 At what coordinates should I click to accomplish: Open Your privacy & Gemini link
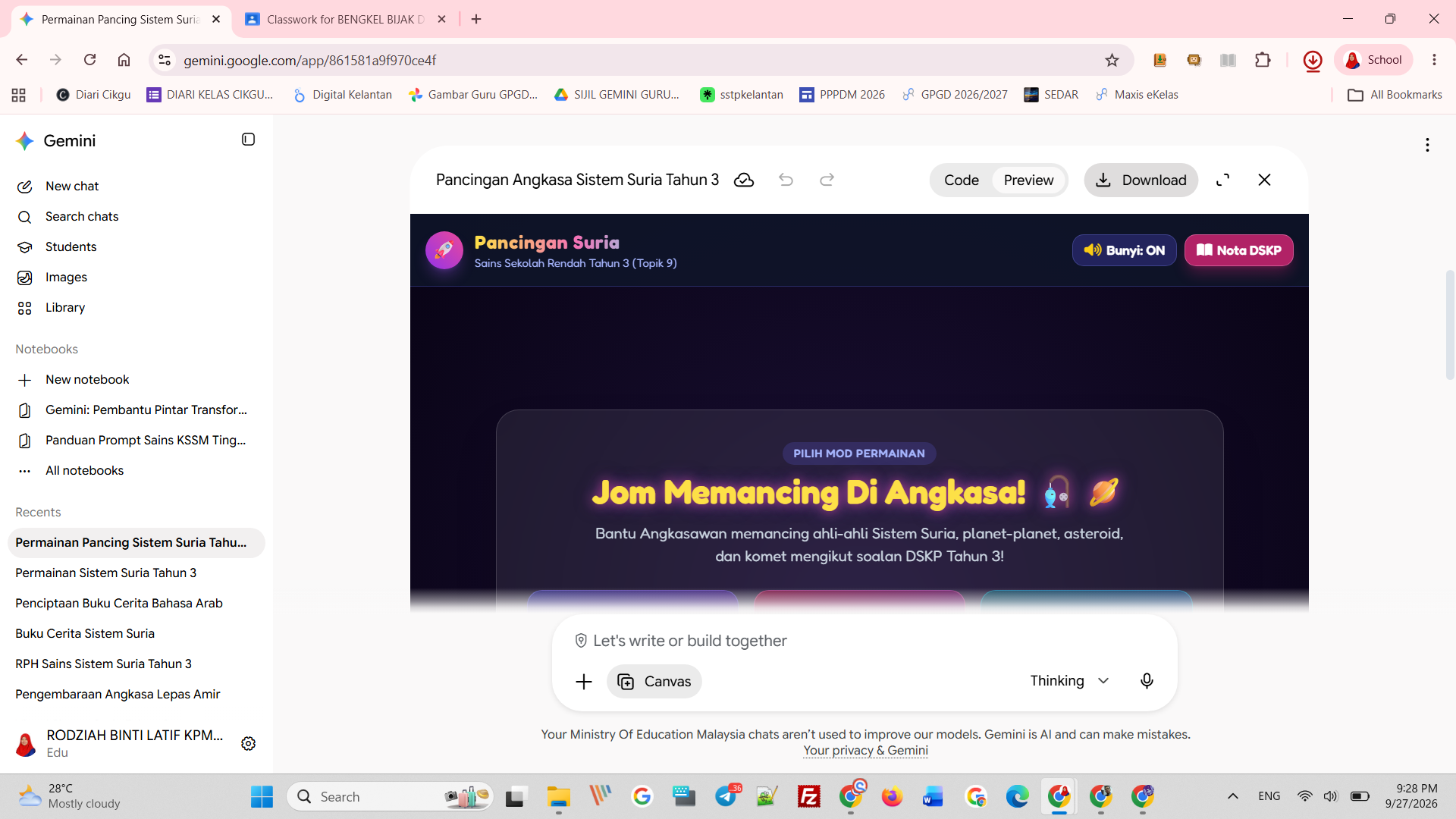coord(865,751)
